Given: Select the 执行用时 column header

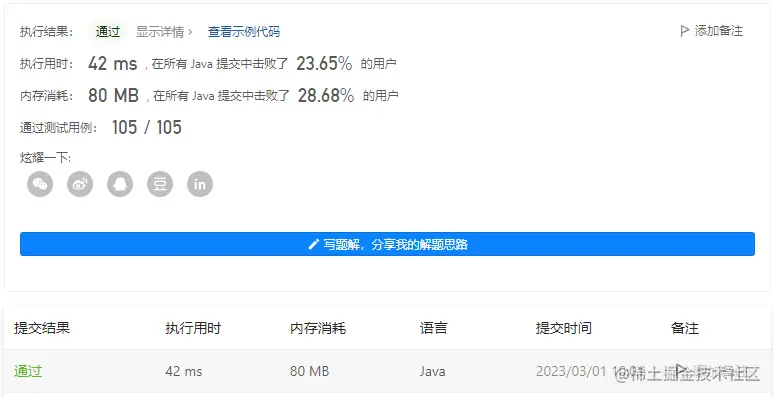Looking at the screenshot, I should pos(193,328).
